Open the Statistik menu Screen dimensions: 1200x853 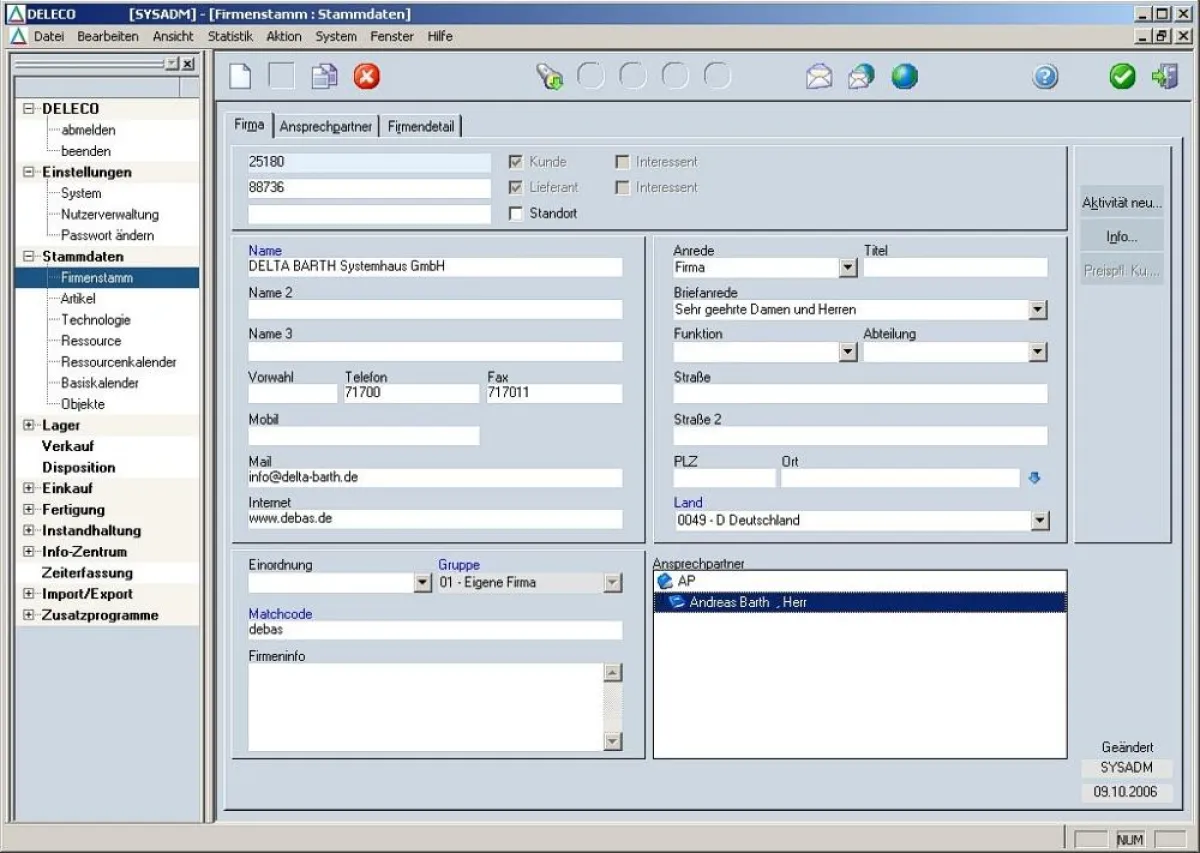(x=230, y=36)
